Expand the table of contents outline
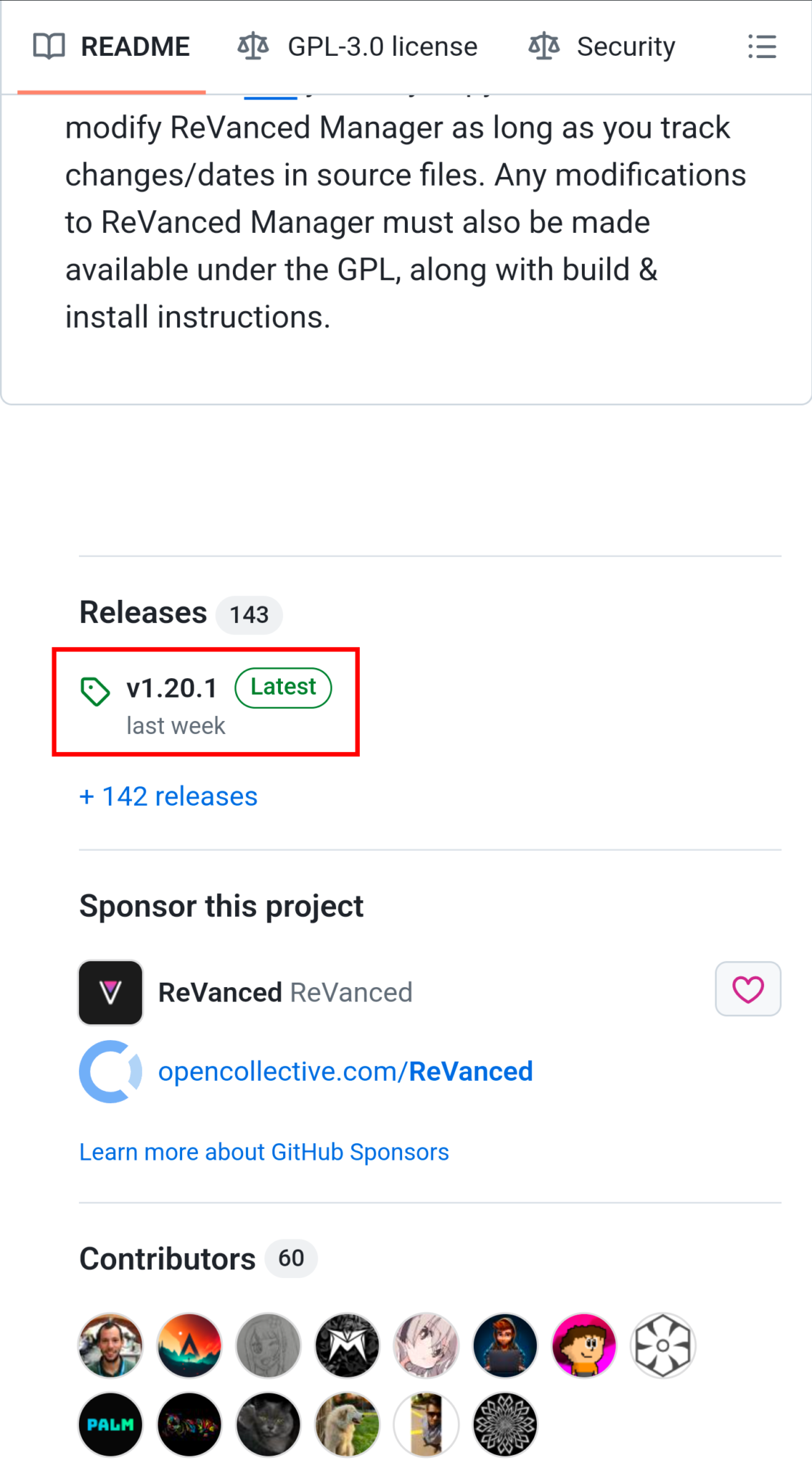Viewport: 812px width, 1468px height. click(762, 46)
